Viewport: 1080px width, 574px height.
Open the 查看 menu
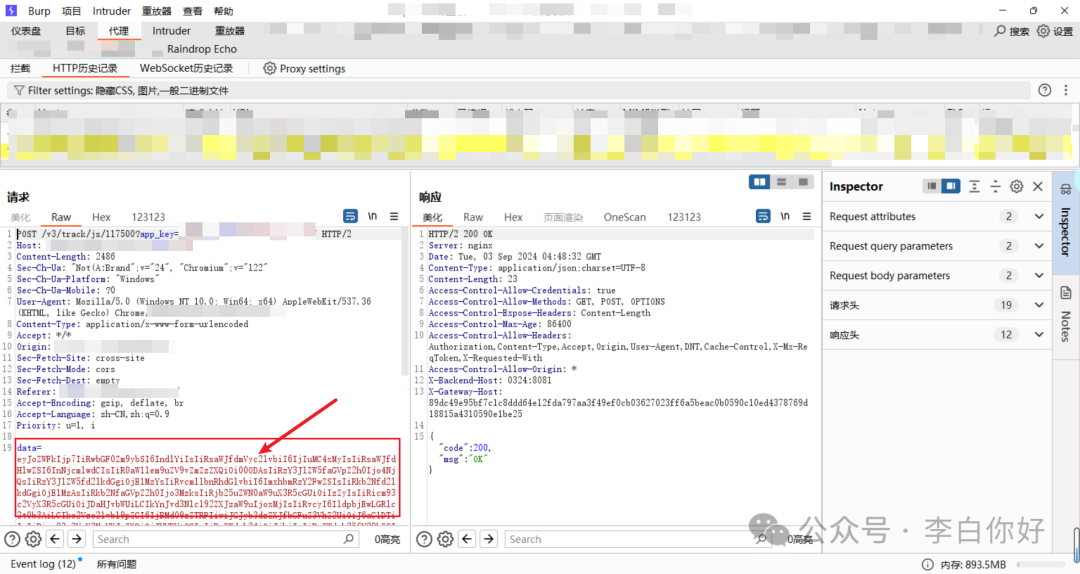pyautogui.click(x=193, y=11)
